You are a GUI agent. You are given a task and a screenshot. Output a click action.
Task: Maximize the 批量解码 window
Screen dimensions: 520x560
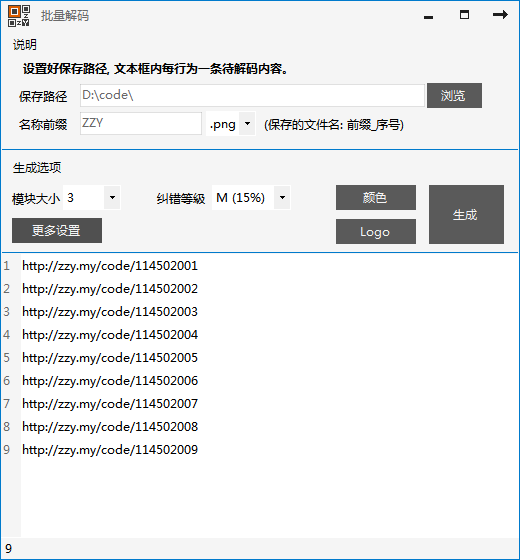[464, 15]
